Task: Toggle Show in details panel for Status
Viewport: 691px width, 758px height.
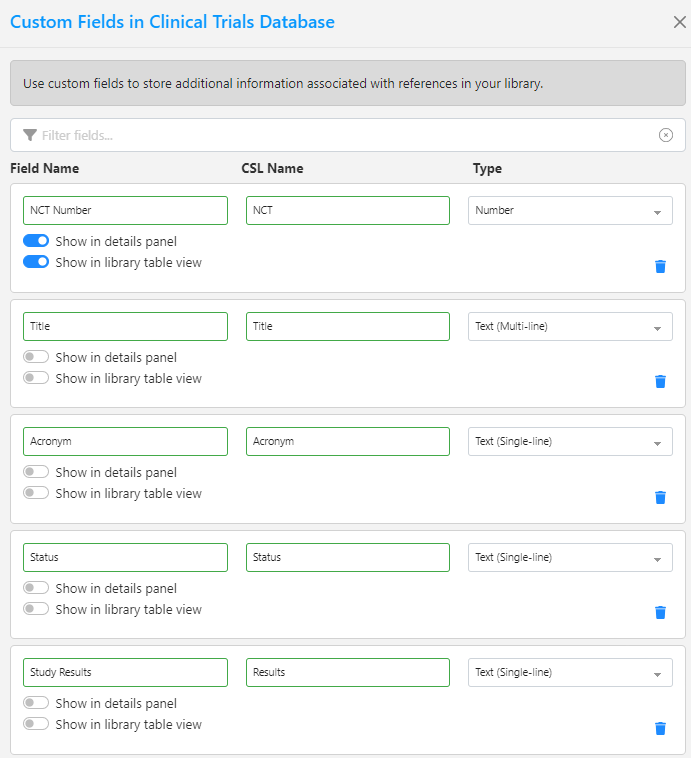Action: [x=36, y=588]
